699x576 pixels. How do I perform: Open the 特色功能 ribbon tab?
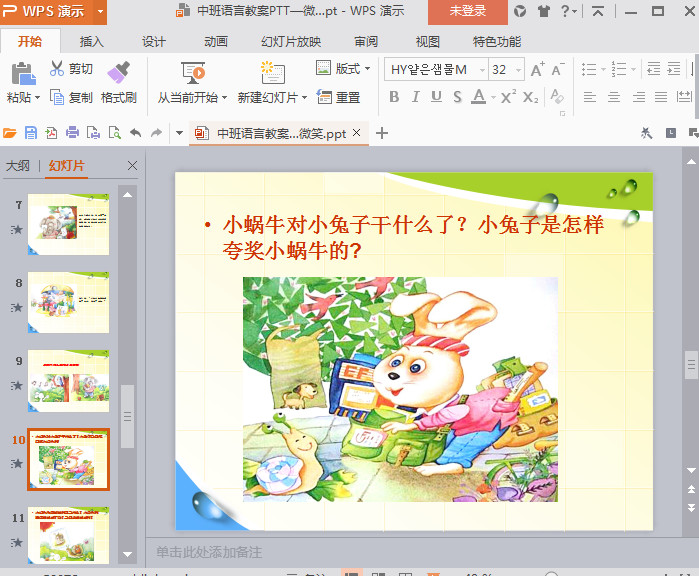pyautogui.click(x=497, y=41)
